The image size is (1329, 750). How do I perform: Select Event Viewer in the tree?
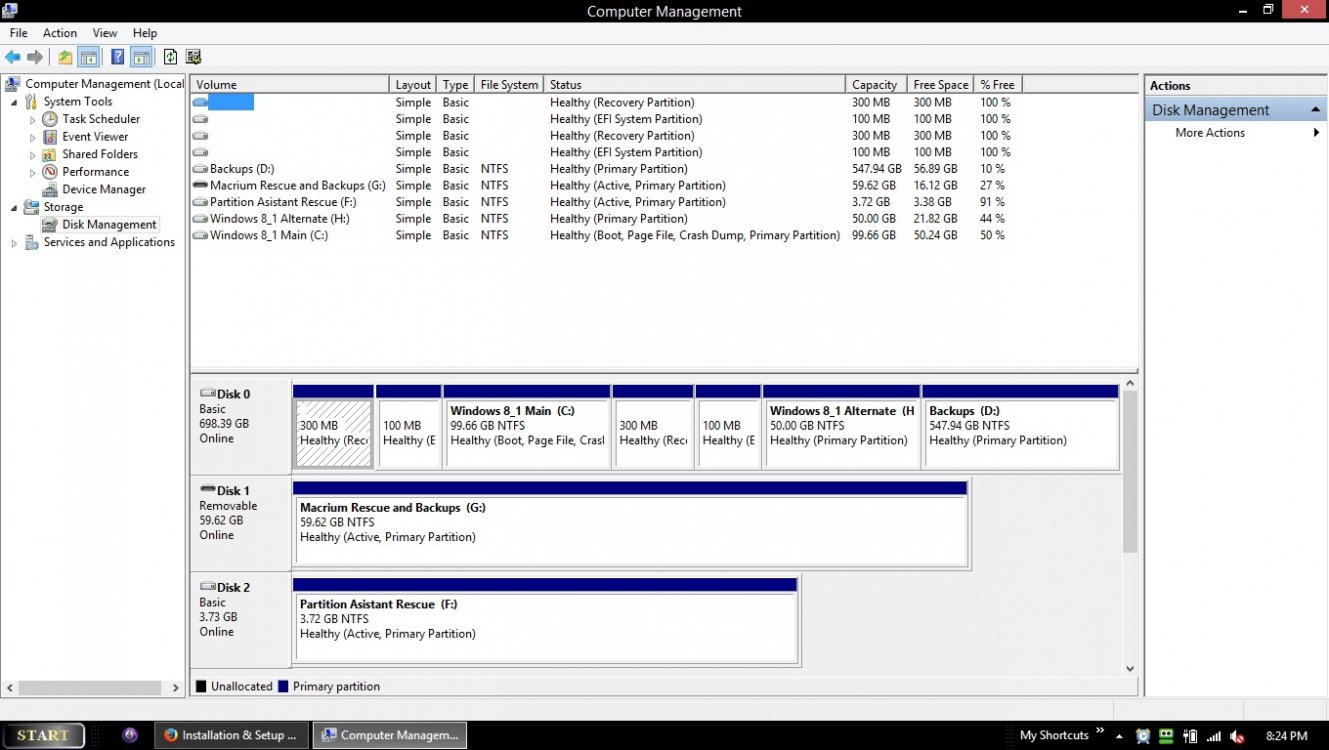(95, 137)
